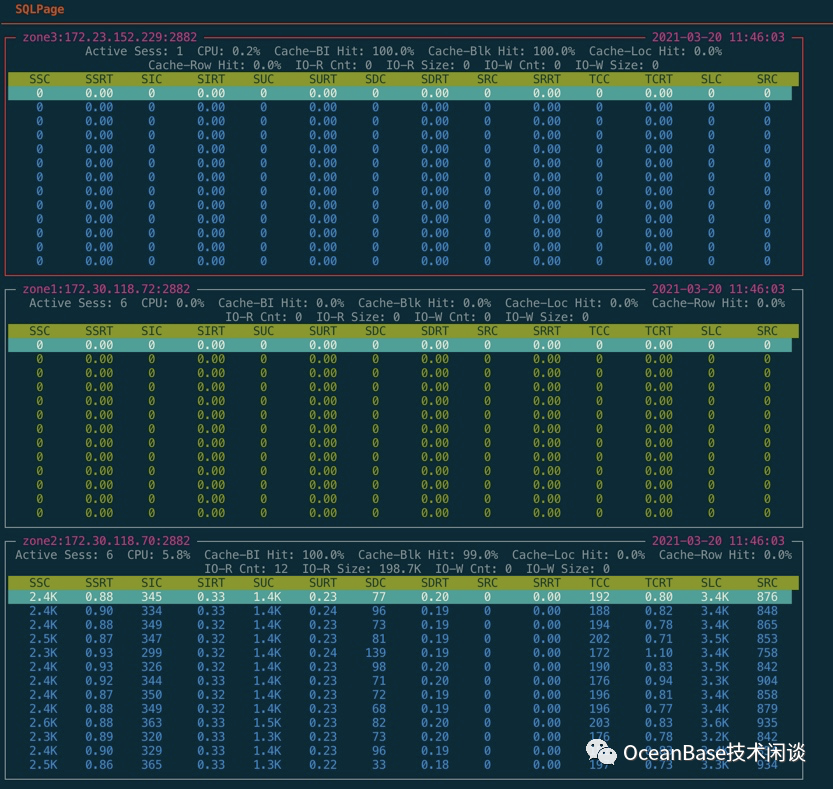The image size is (833, 789).
Task: Click the timestamp in the zone2 panel header
Action: (x=718, y=541)
